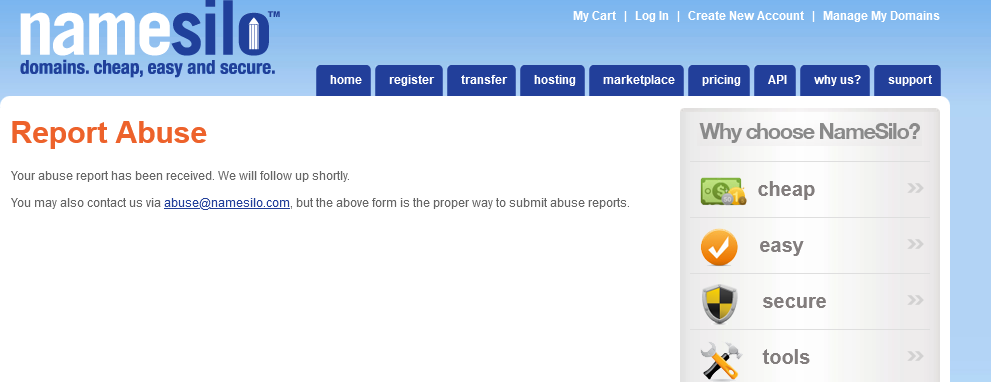Click the Report Abuse heading
Viewport: 991px width, 382px height.
coord(109,133)
